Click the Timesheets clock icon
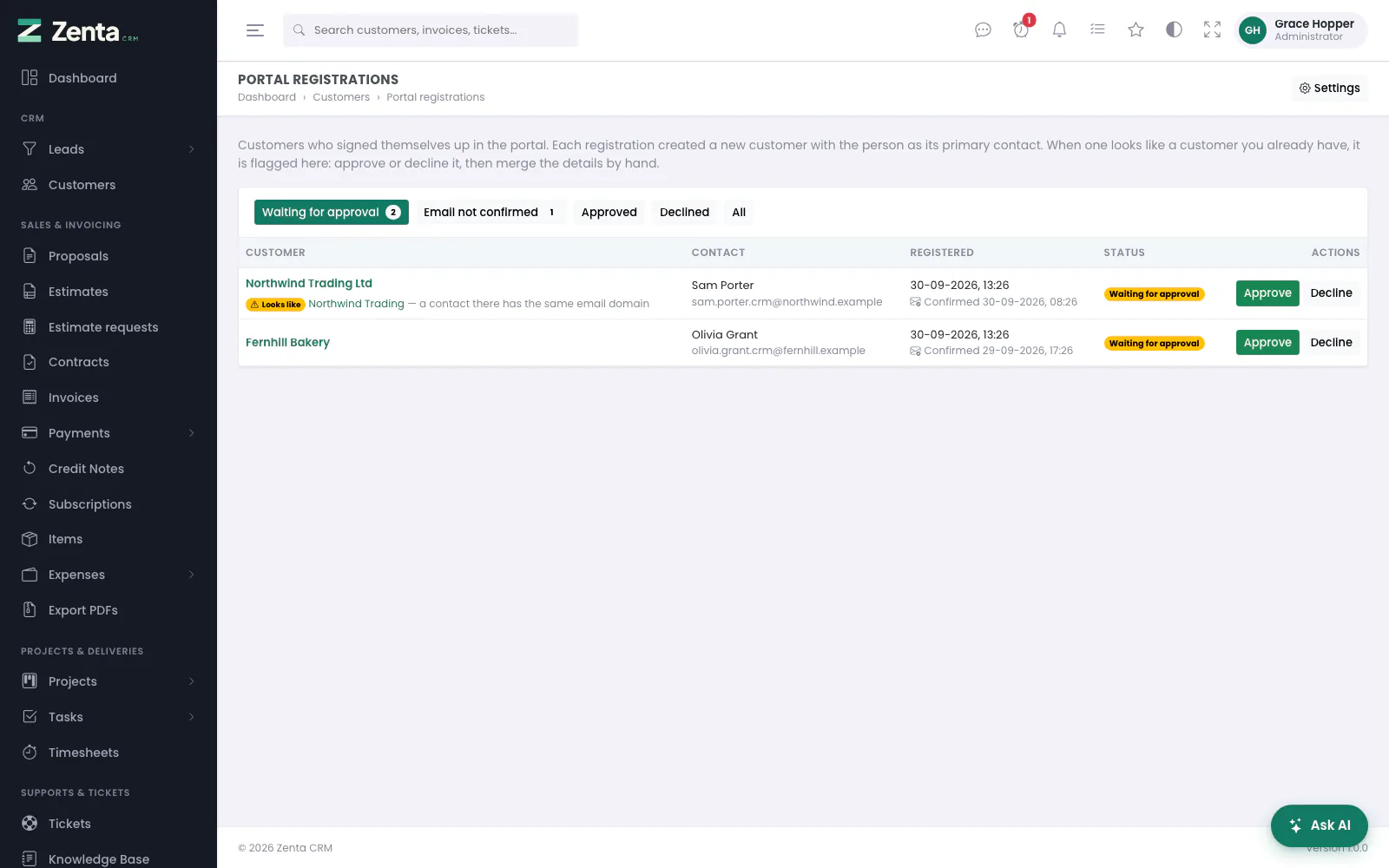 (x=30, y=753)
